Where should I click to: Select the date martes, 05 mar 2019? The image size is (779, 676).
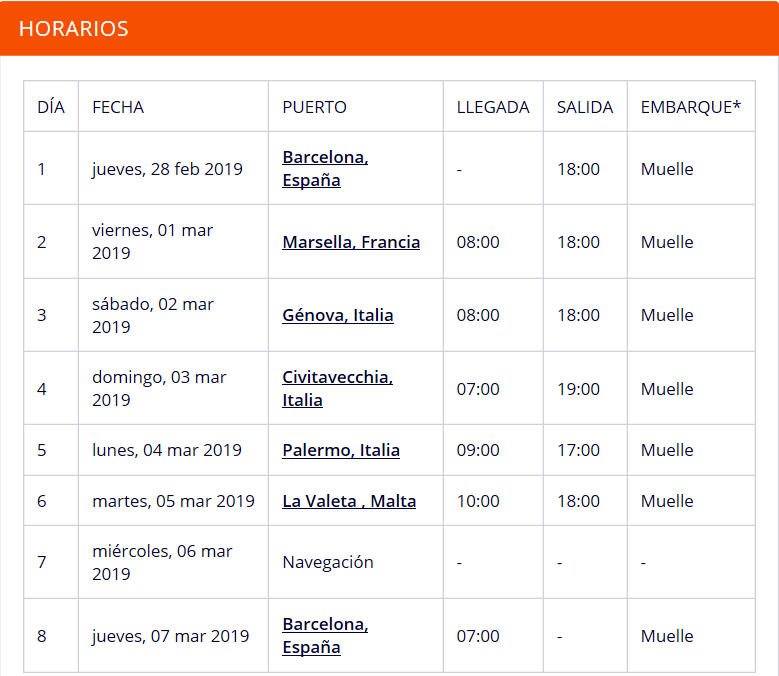coord(173,501)
